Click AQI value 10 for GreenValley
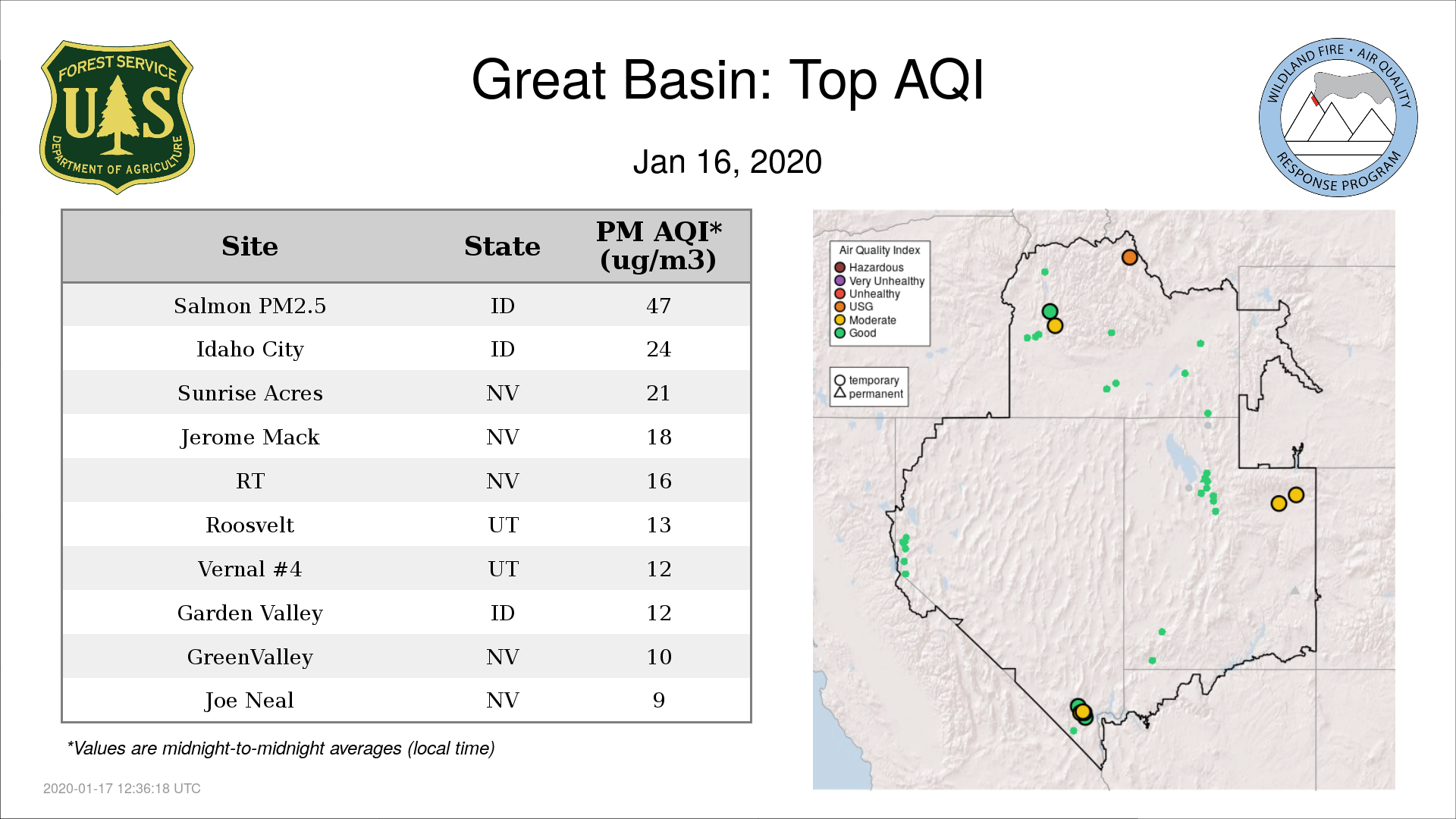 point(658,657)
